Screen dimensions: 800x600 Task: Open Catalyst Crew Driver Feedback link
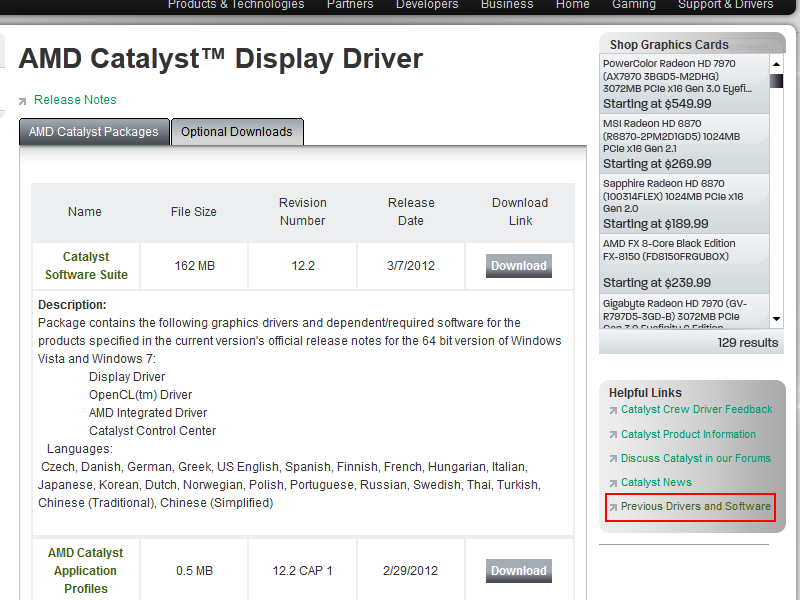696,409
